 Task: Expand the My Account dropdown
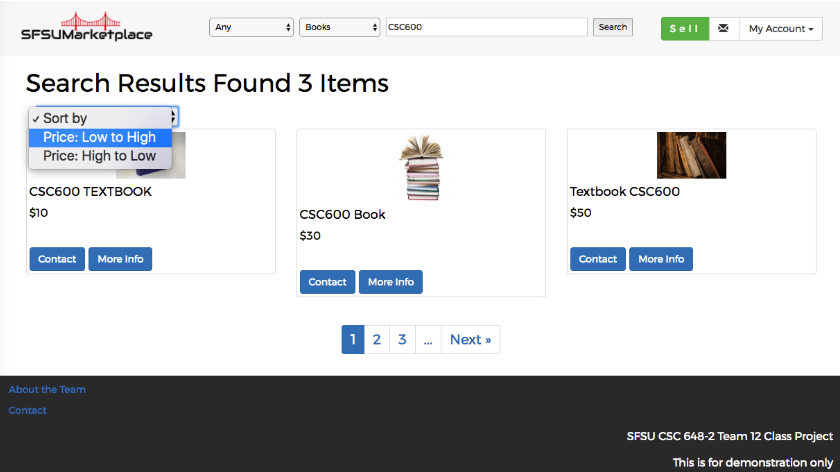(781, 28)
